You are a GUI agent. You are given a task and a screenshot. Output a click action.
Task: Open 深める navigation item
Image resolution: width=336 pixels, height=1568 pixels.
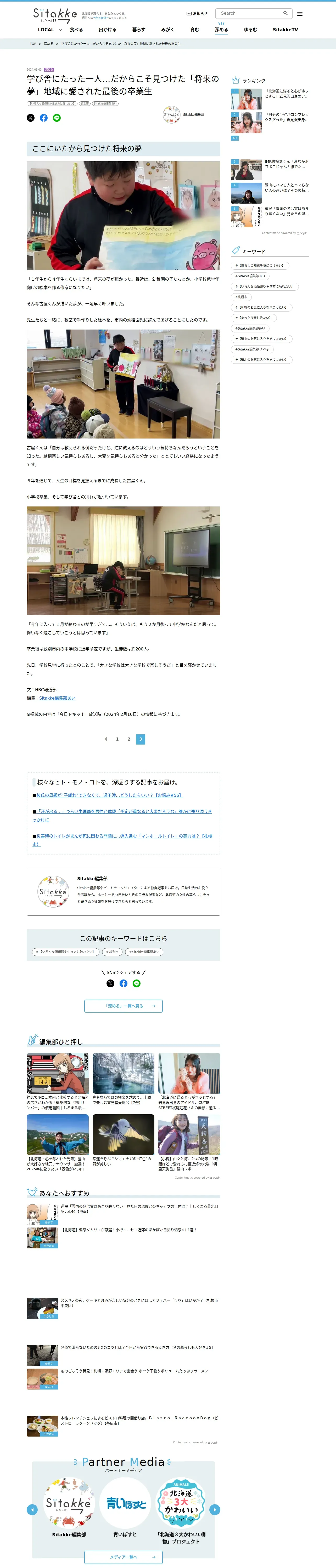pos(221,30)
